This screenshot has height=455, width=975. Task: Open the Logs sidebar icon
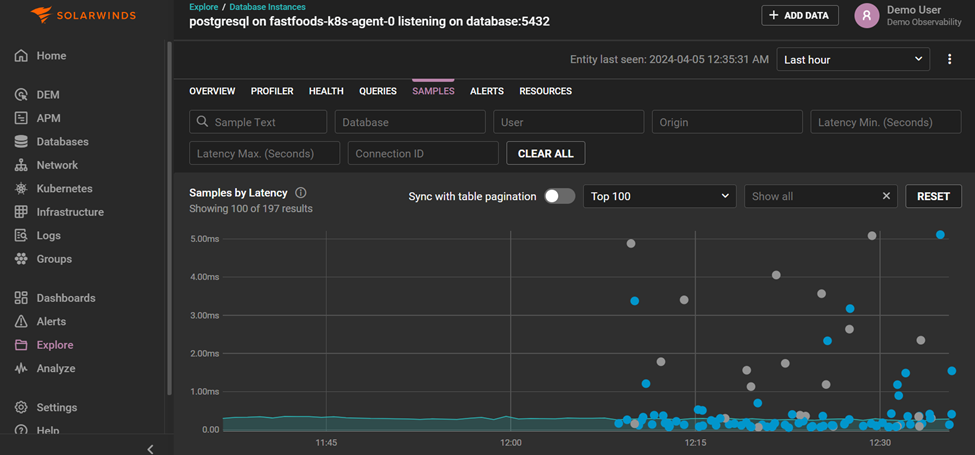pyautogui.click(x=21, y=236)
